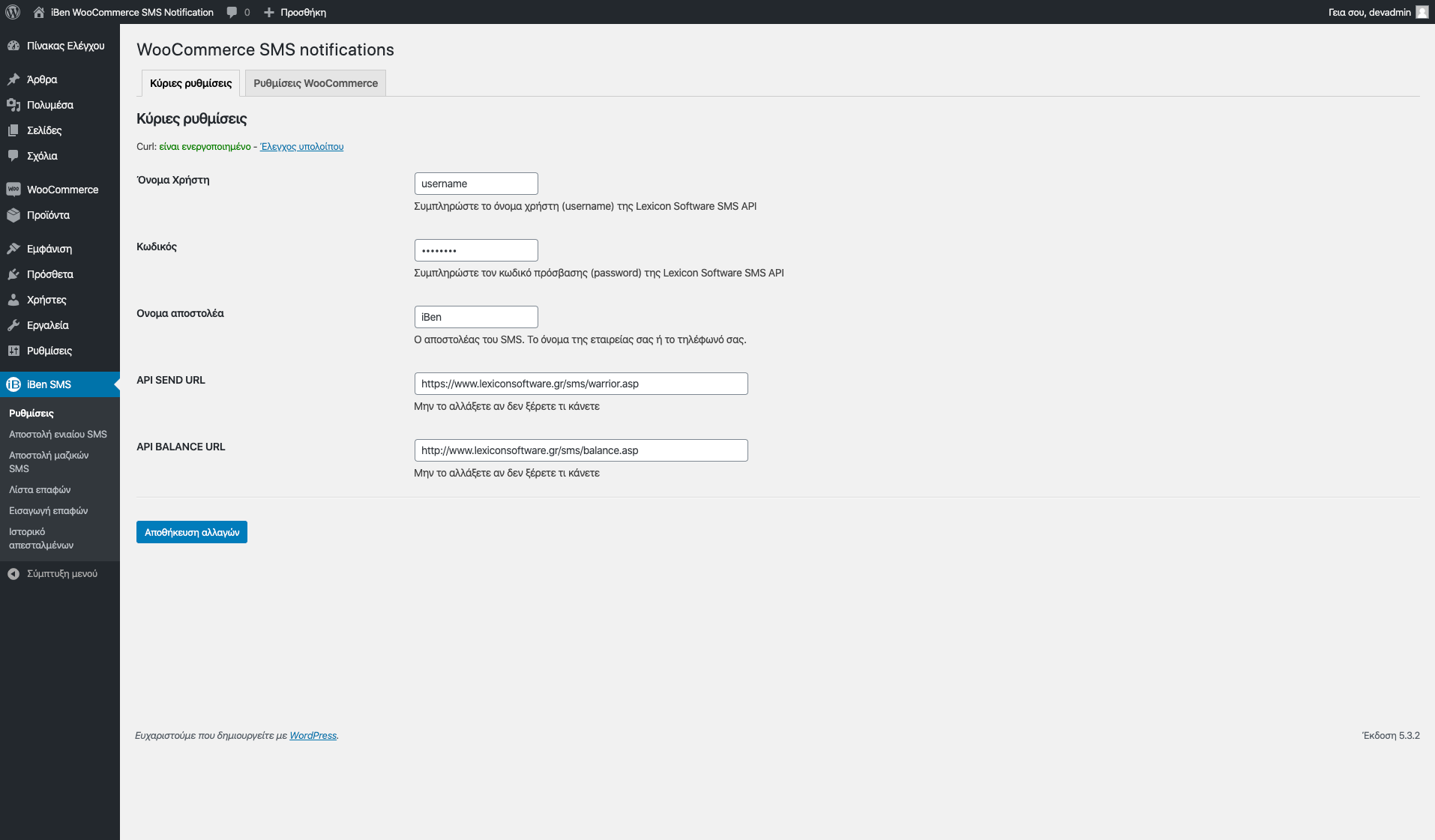Click the WordPress footer link
The height and width of the screenshot is (840, 1435).
313,736
